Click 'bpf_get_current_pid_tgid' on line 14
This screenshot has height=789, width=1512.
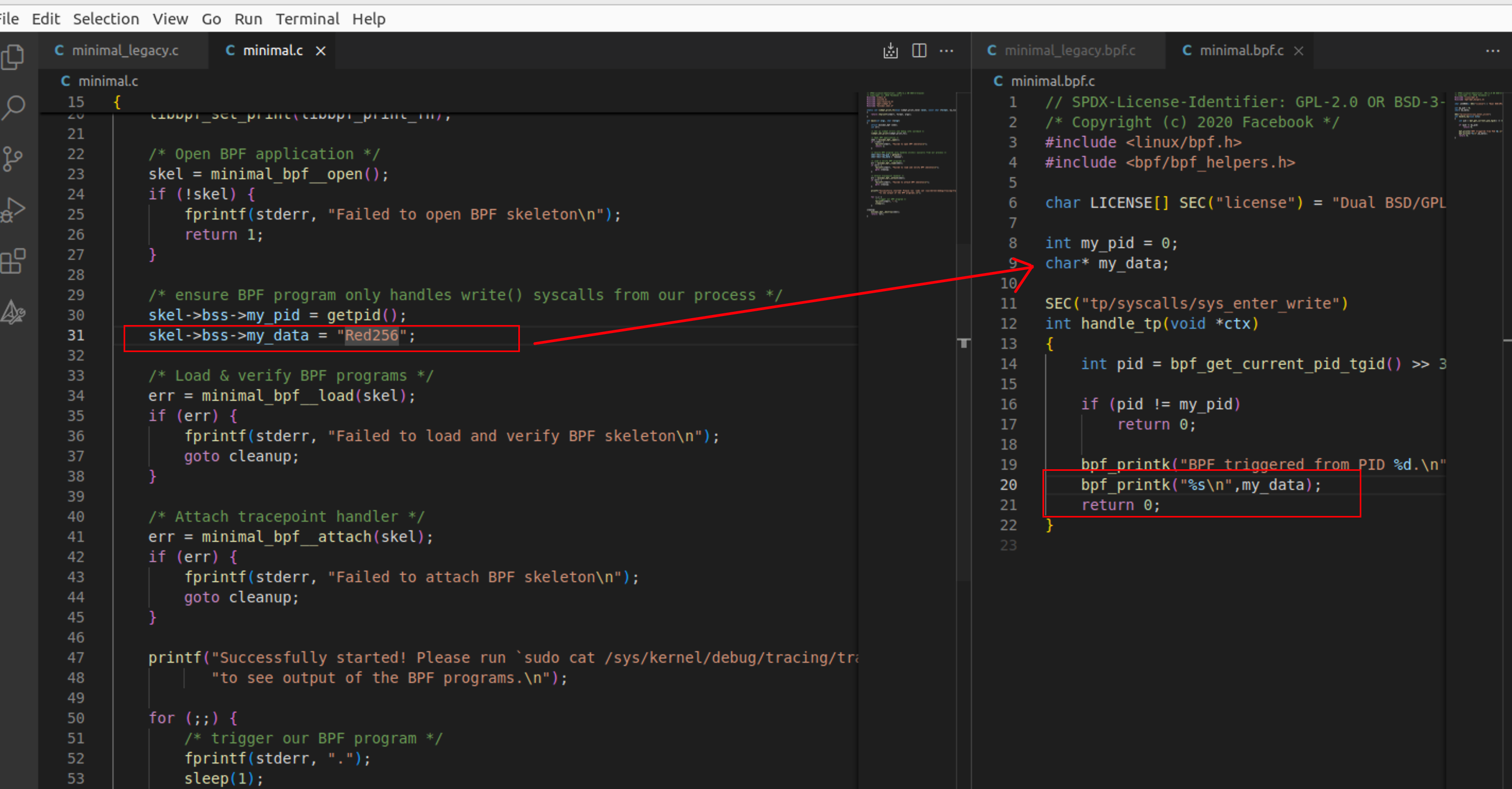[x=1277, y=364]
